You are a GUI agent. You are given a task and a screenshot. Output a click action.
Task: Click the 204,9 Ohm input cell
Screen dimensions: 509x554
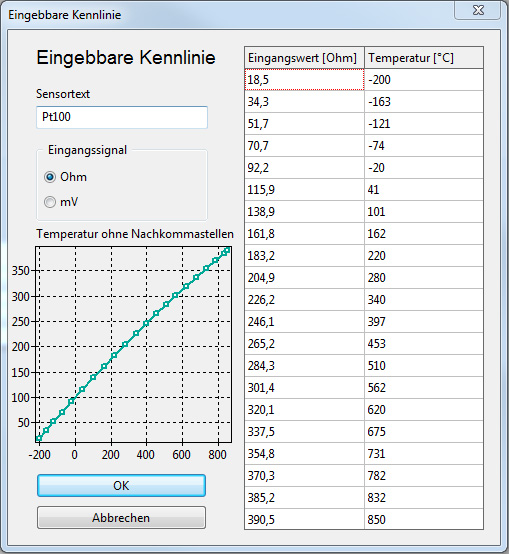[x=304, y=277]
